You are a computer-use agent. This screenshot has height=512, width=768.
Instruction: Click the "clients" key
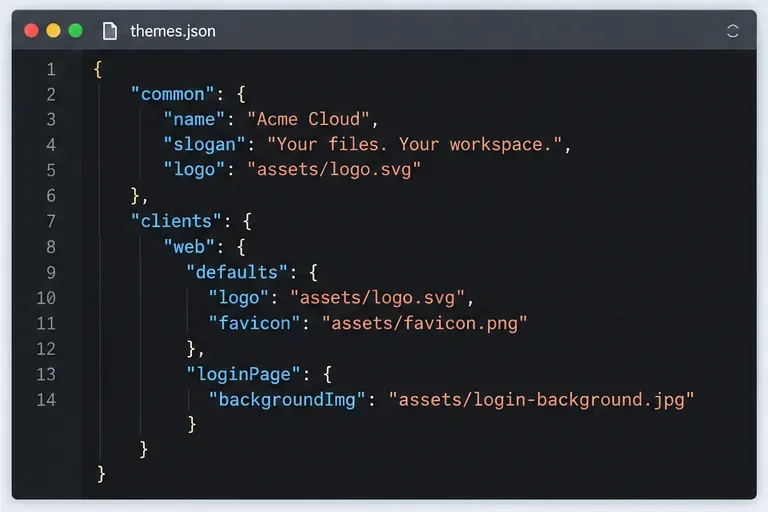click(x=176, y=221)
